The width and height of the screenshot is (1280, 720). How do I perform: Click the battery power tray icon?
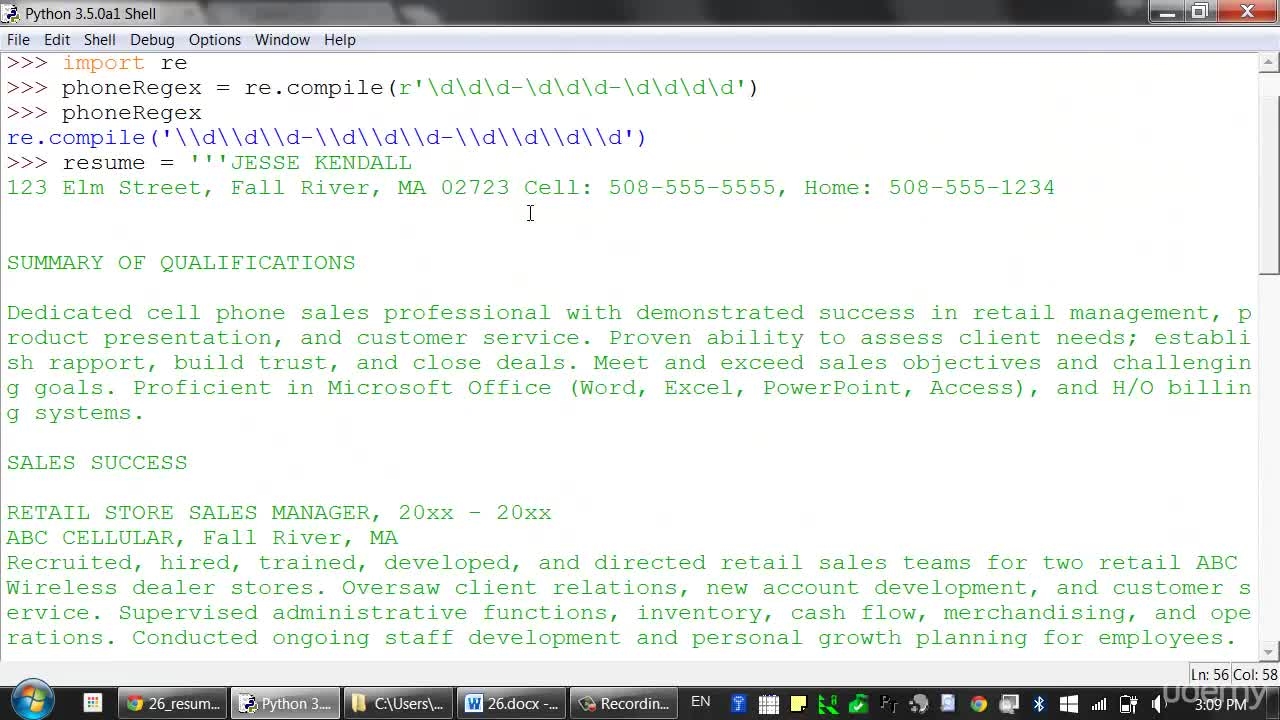1128,704
